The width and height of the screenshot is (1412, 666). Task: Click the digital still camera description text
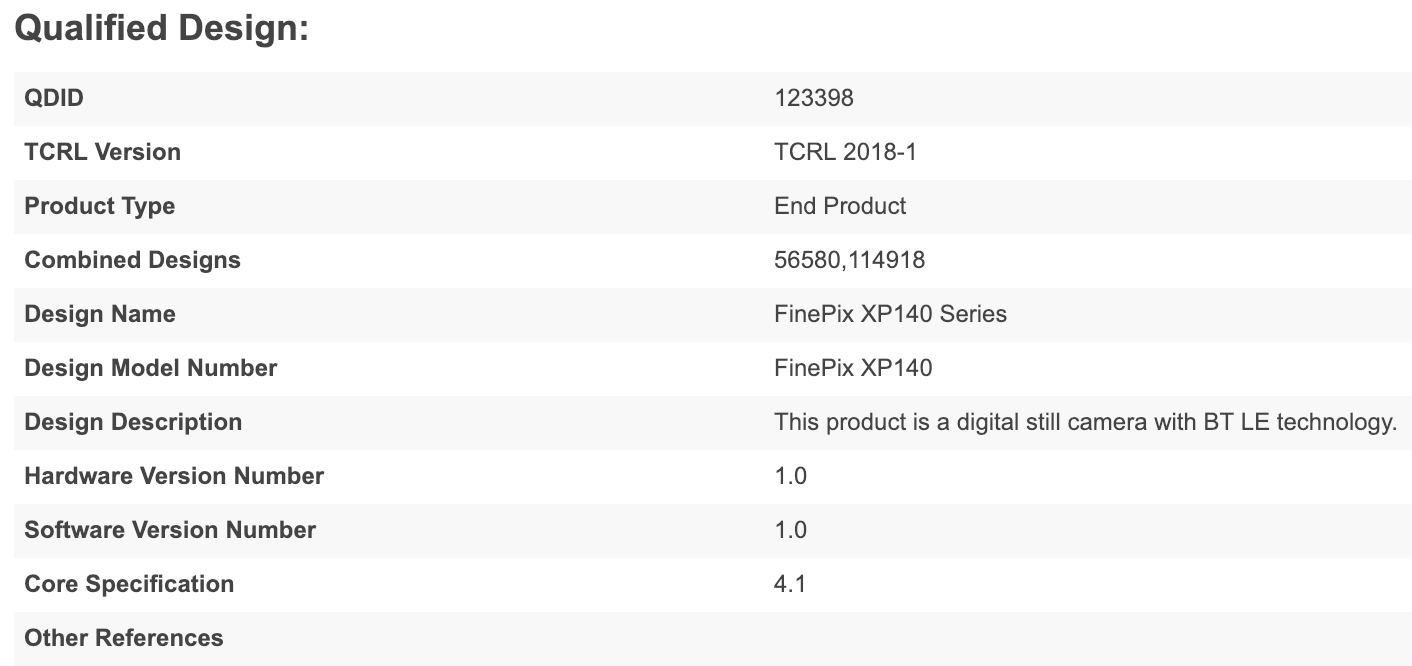tap(1085, 422)
